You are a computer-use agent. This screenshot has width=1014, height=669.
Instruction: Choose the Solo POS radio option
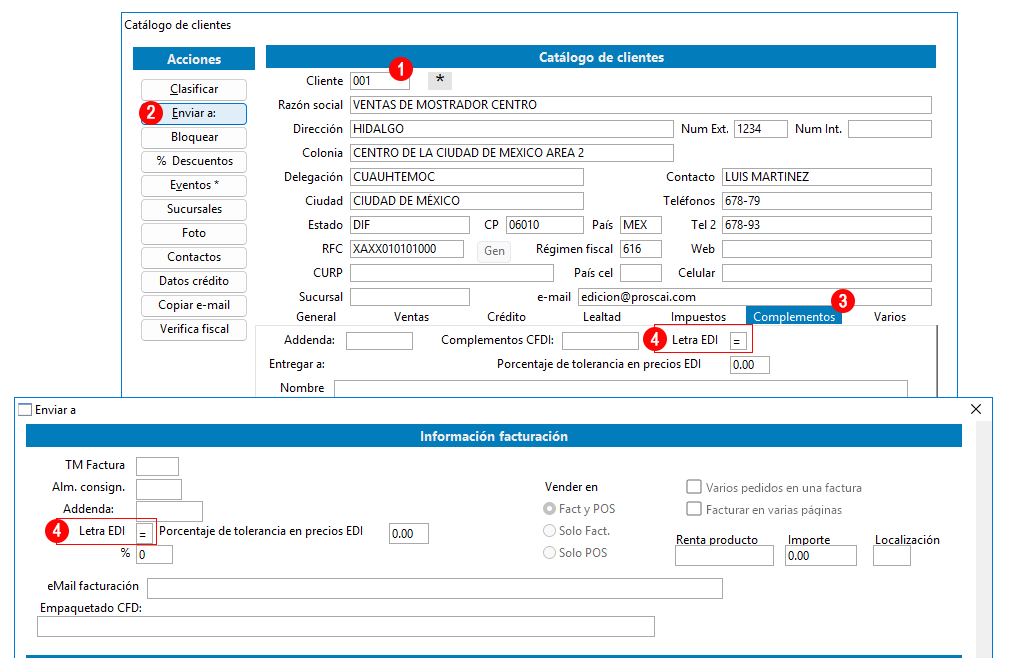tap(549, 553)
